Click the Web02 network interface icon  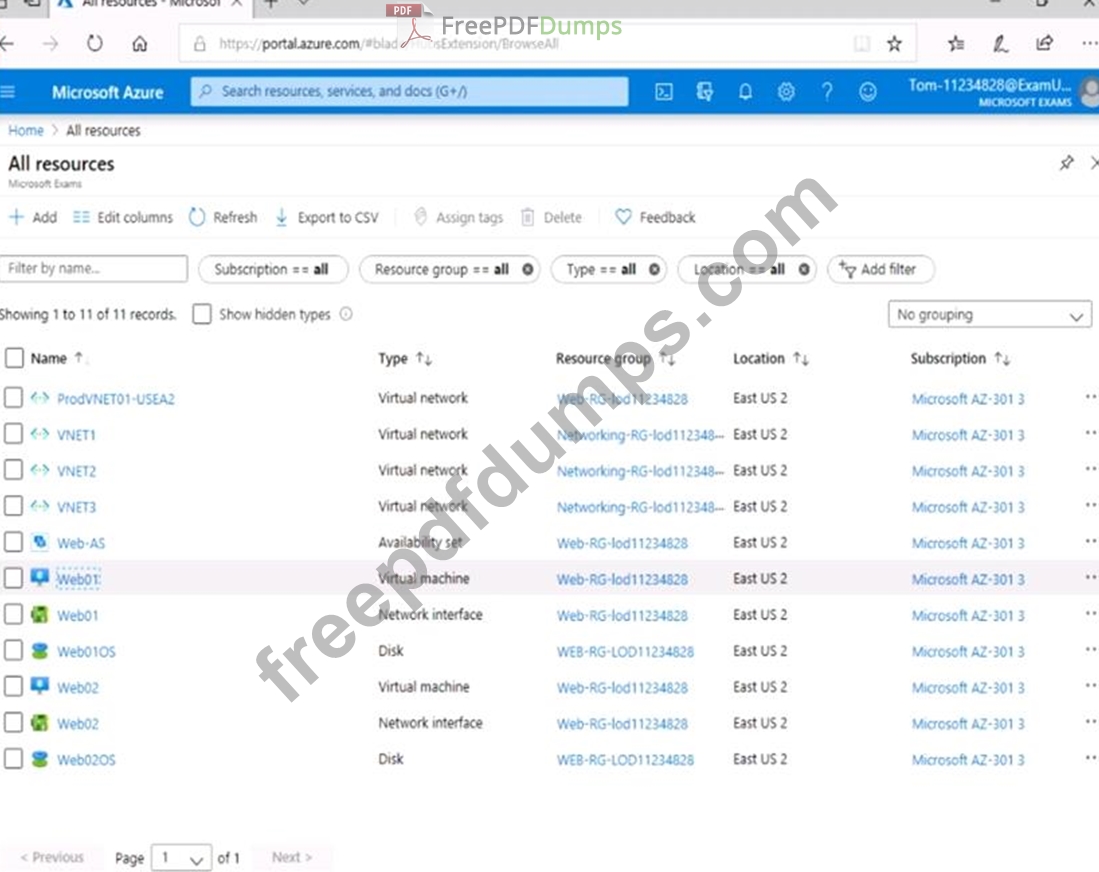(x=40, y=723)
